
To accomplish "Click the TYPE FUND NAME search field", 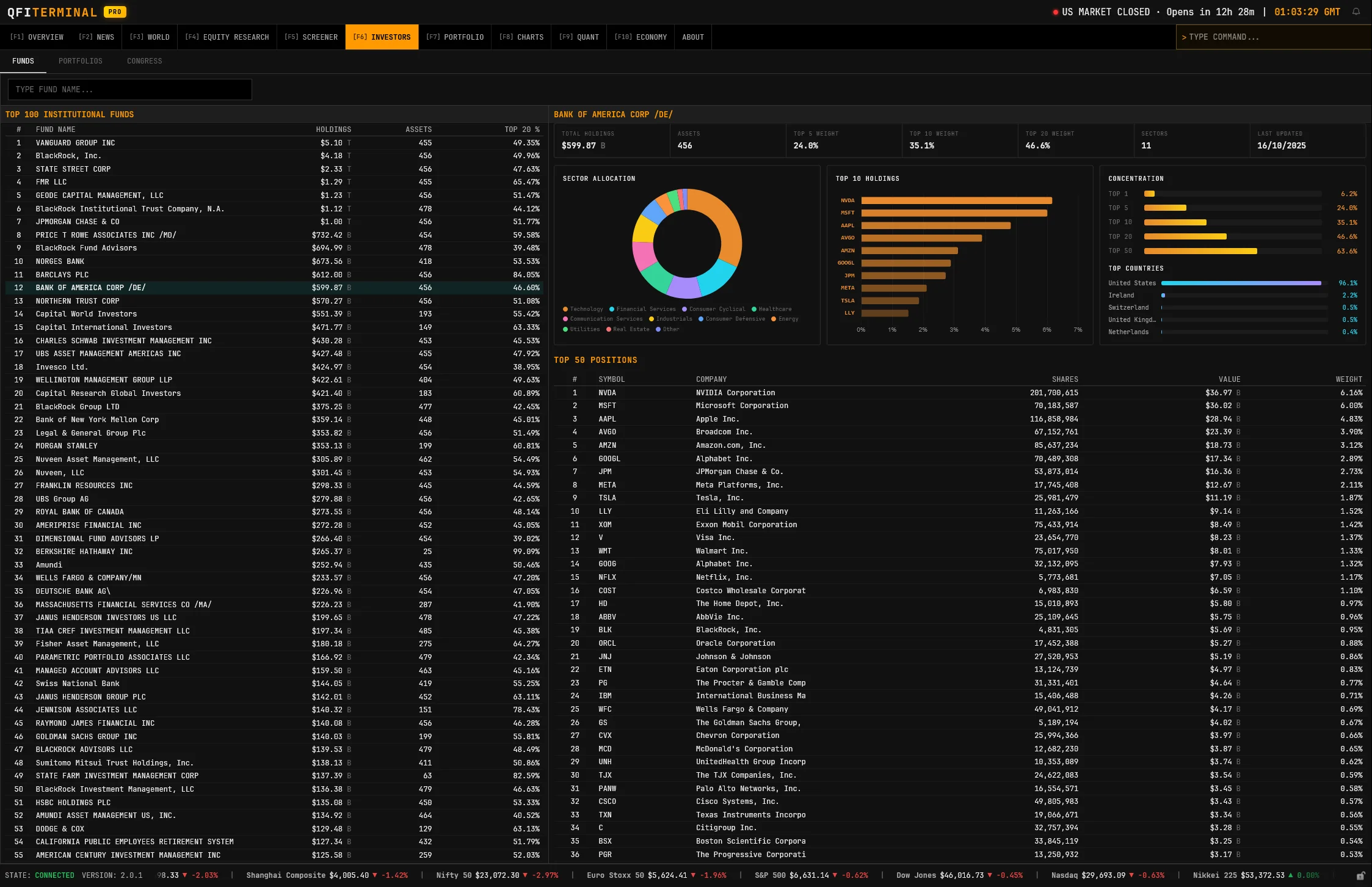I will 129,89.
